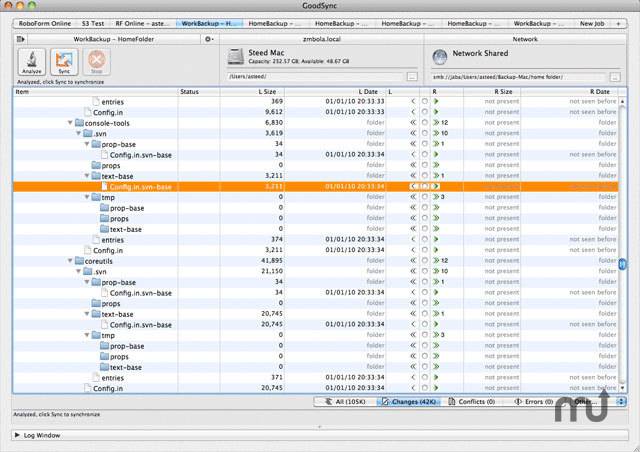
Task: Sort by the R Date column header
Action: tap(570, 91)
